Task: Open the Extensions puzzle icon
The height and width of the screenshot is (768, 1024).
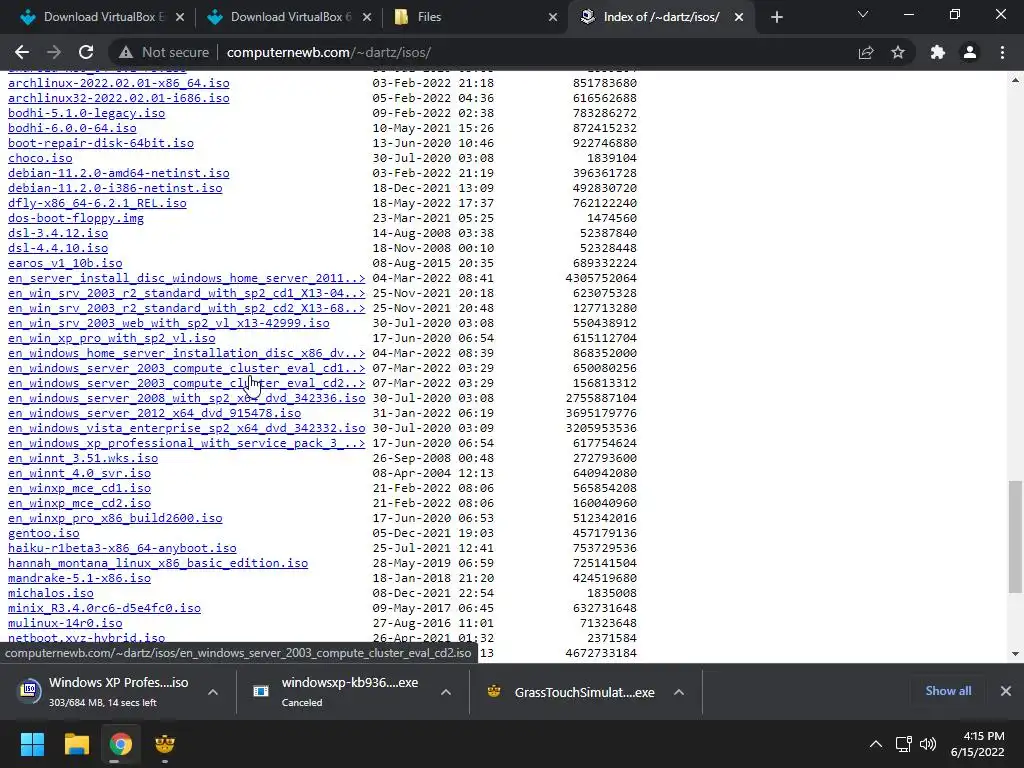Action: (x=938, y=52)
